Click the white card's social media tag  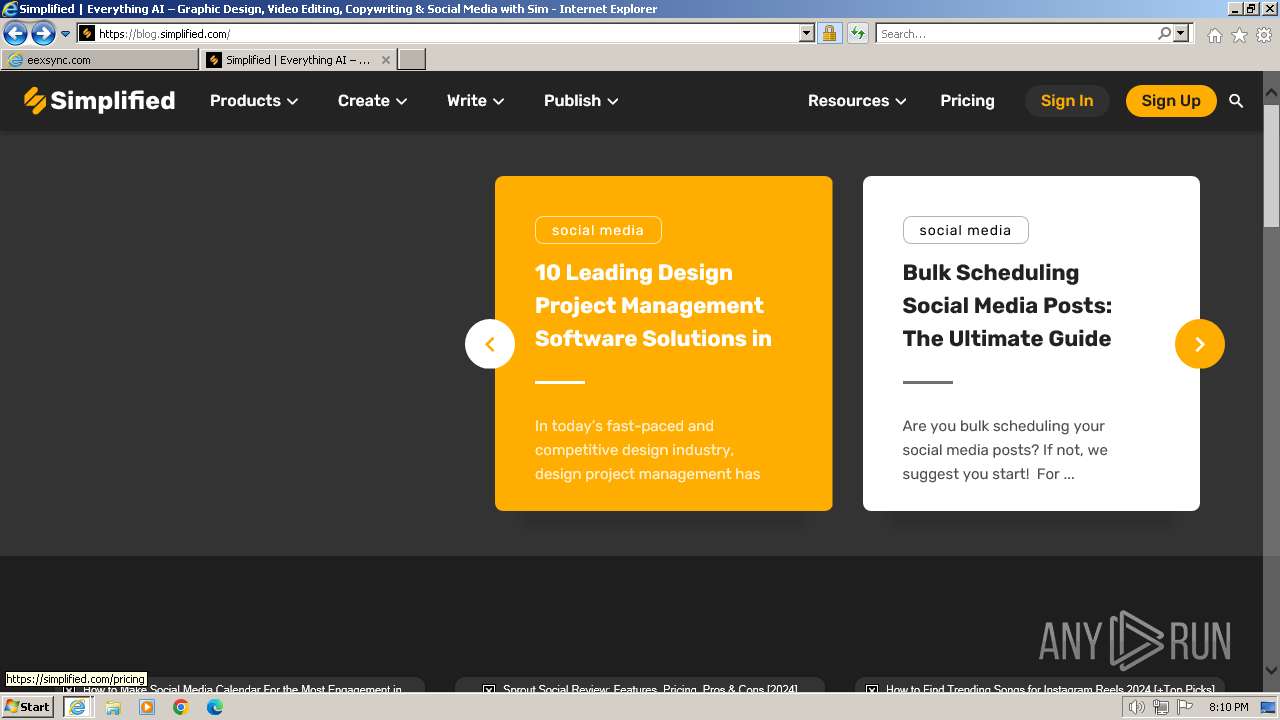(965, 230)
